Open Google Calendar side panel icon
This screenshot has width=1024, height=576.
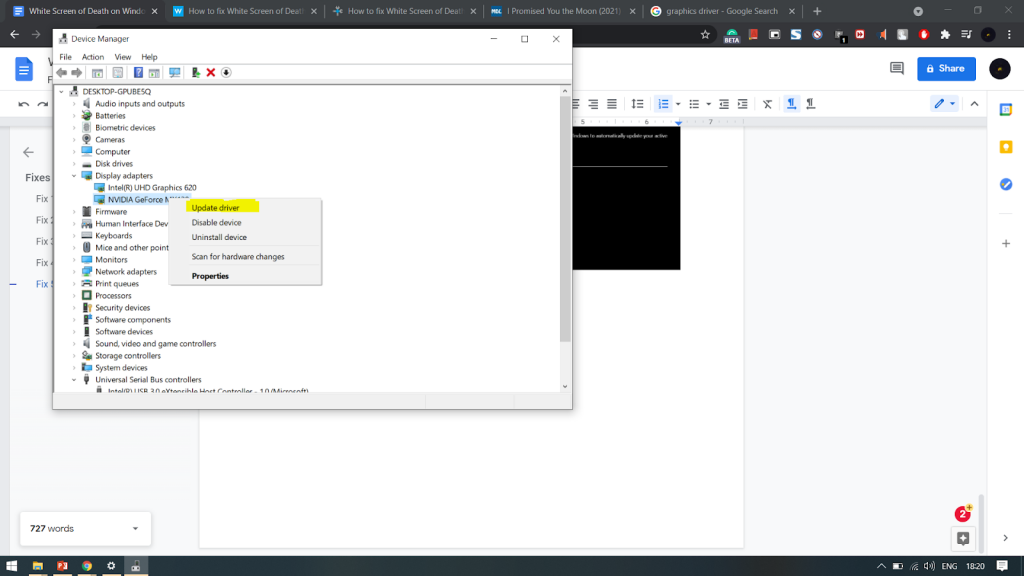pos(1006,110)
